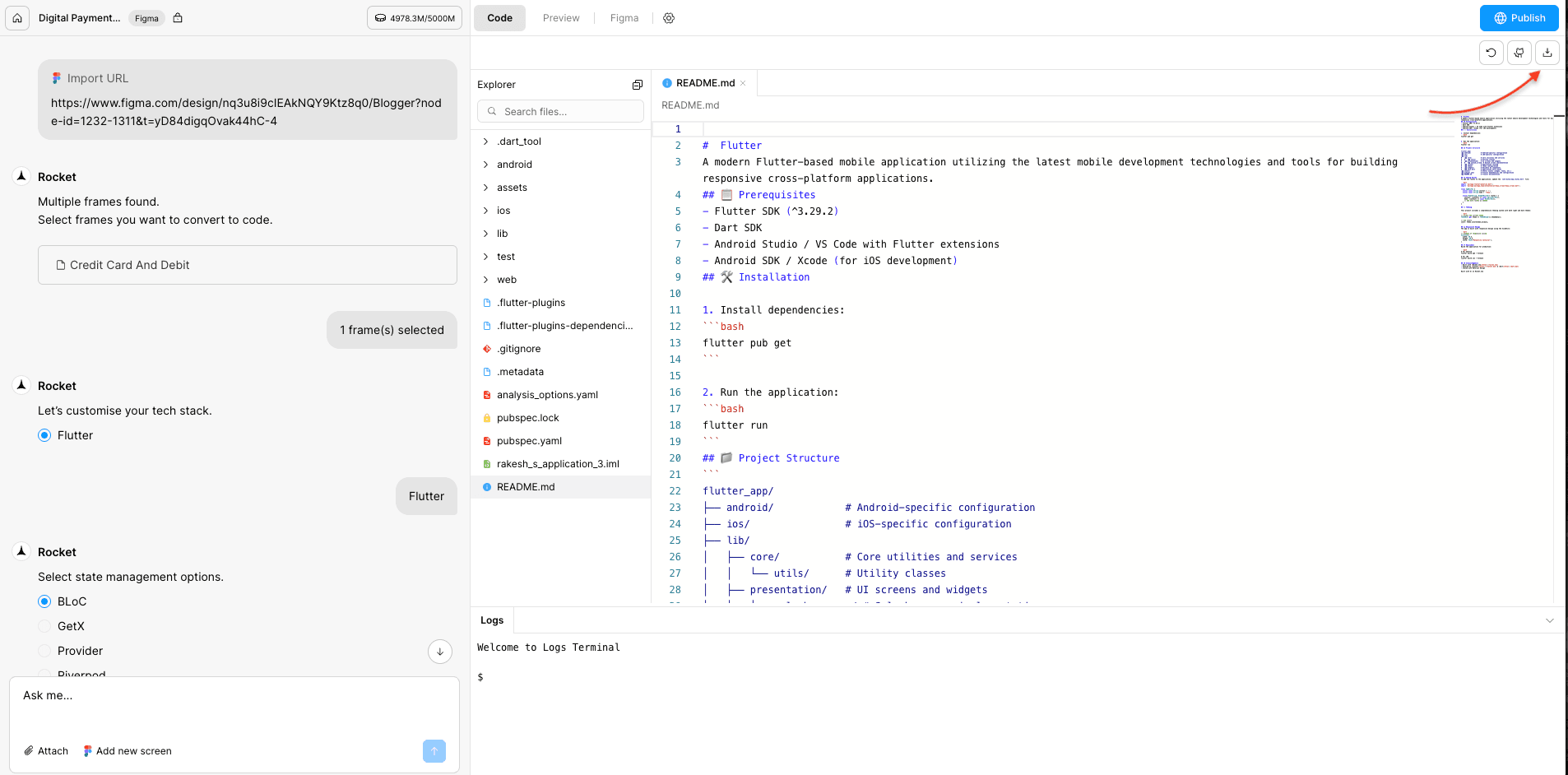Image resolution: width=1568 pixels, height=775 pixels.
Task: Click the scroll-to-bottom arrow in chat
Action: click(440, 652)
